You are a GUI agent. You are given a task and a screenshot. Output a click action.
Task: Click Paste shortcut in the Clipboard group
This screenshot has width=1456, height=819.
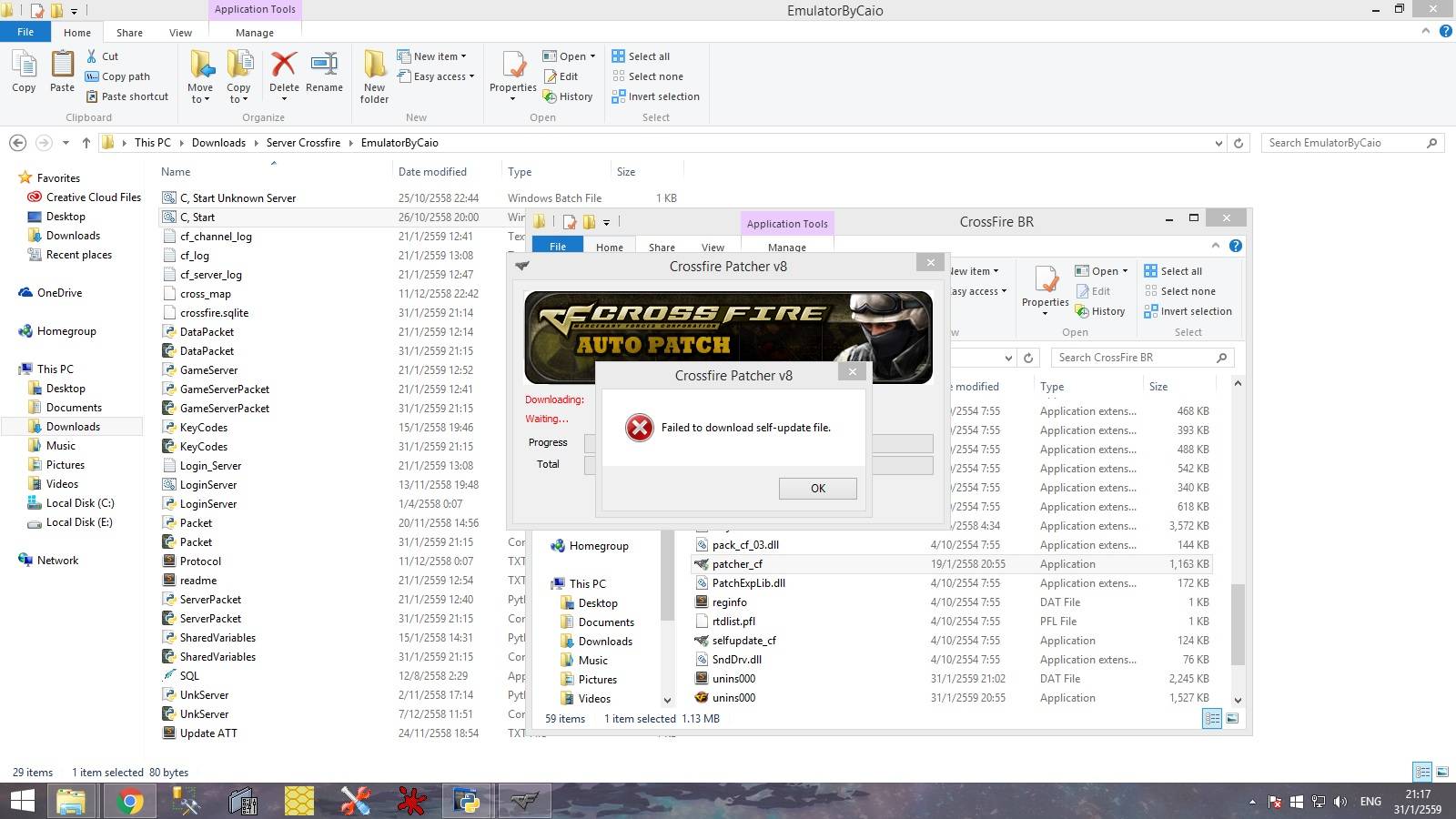(126, 96)
